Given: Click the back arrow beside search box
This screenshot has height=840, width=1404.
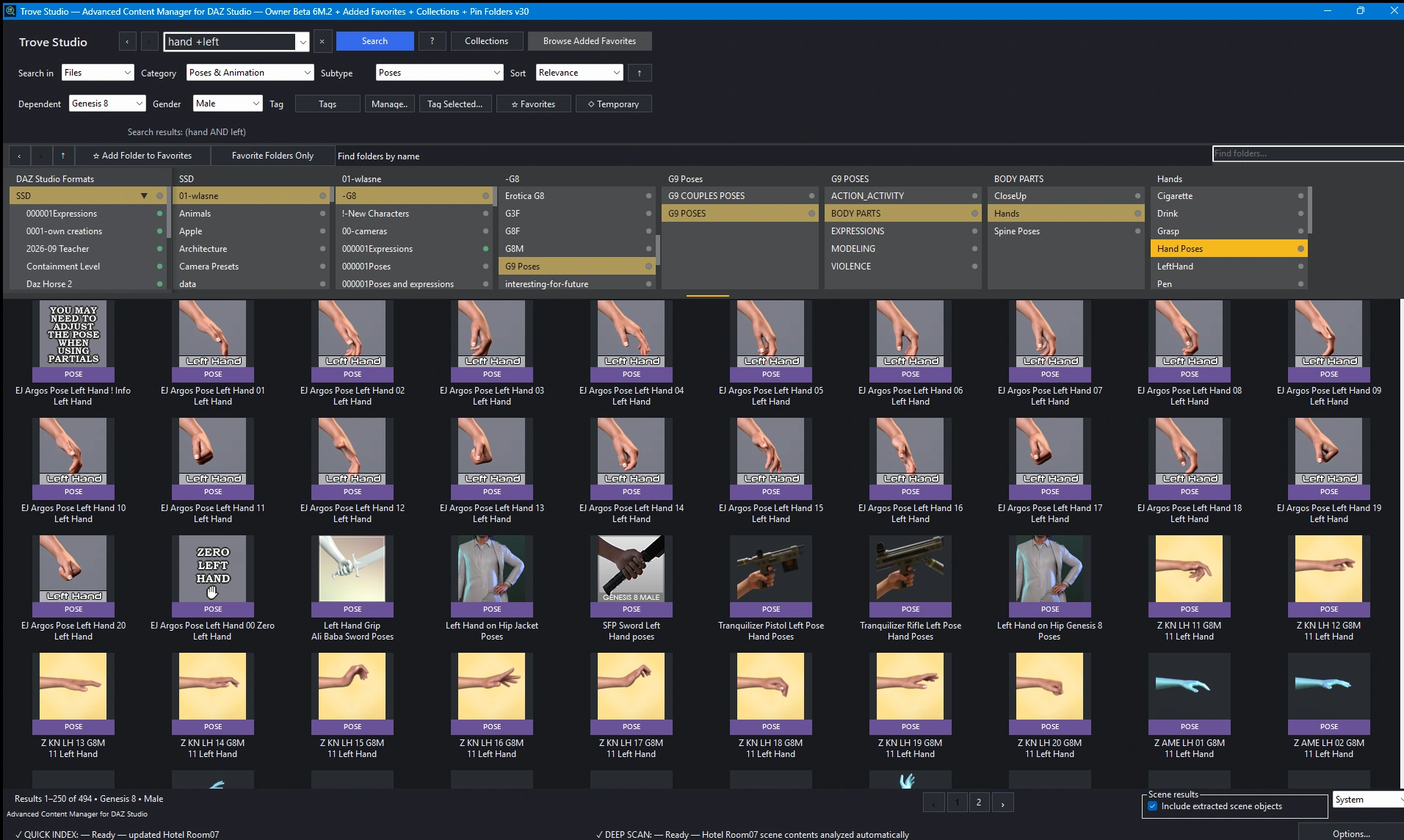Looking at the screenshot, I should [x=127, y=42].
